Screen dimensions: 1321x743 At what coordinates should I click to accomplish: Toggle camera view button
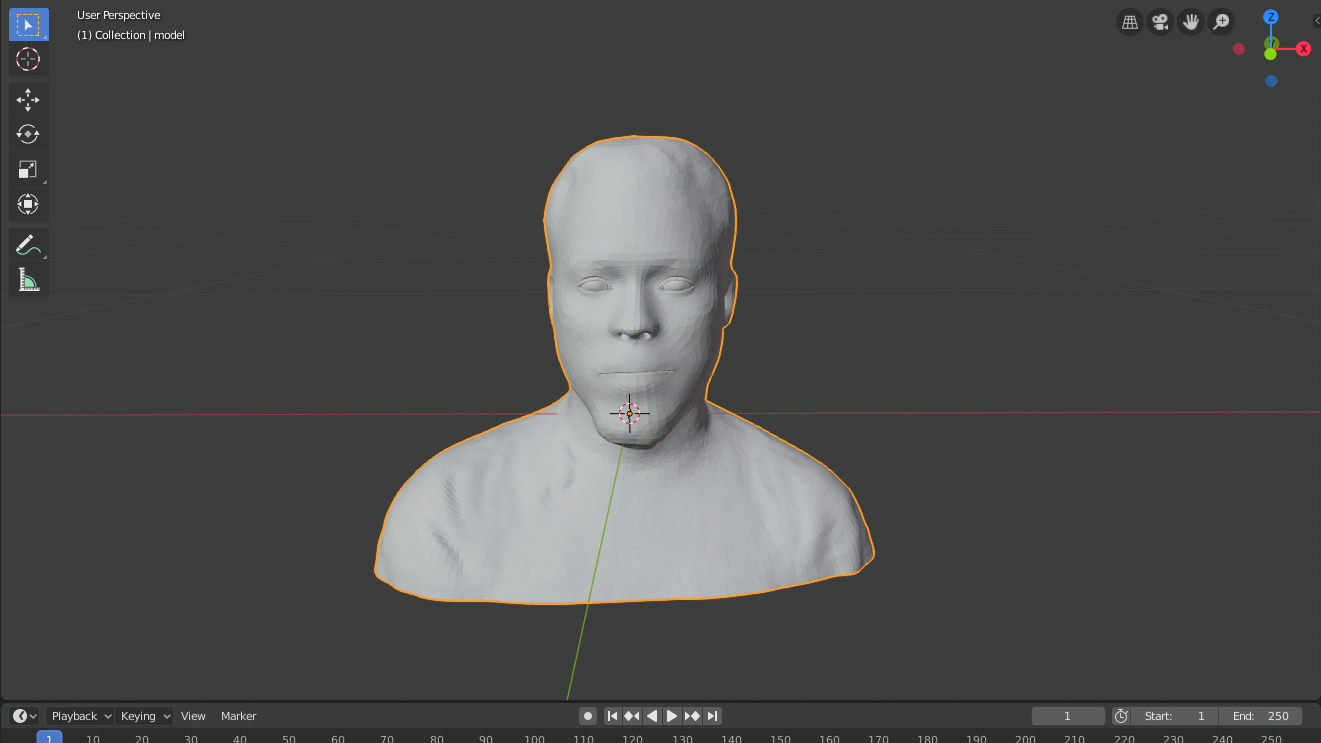[x=1160, y=22]
